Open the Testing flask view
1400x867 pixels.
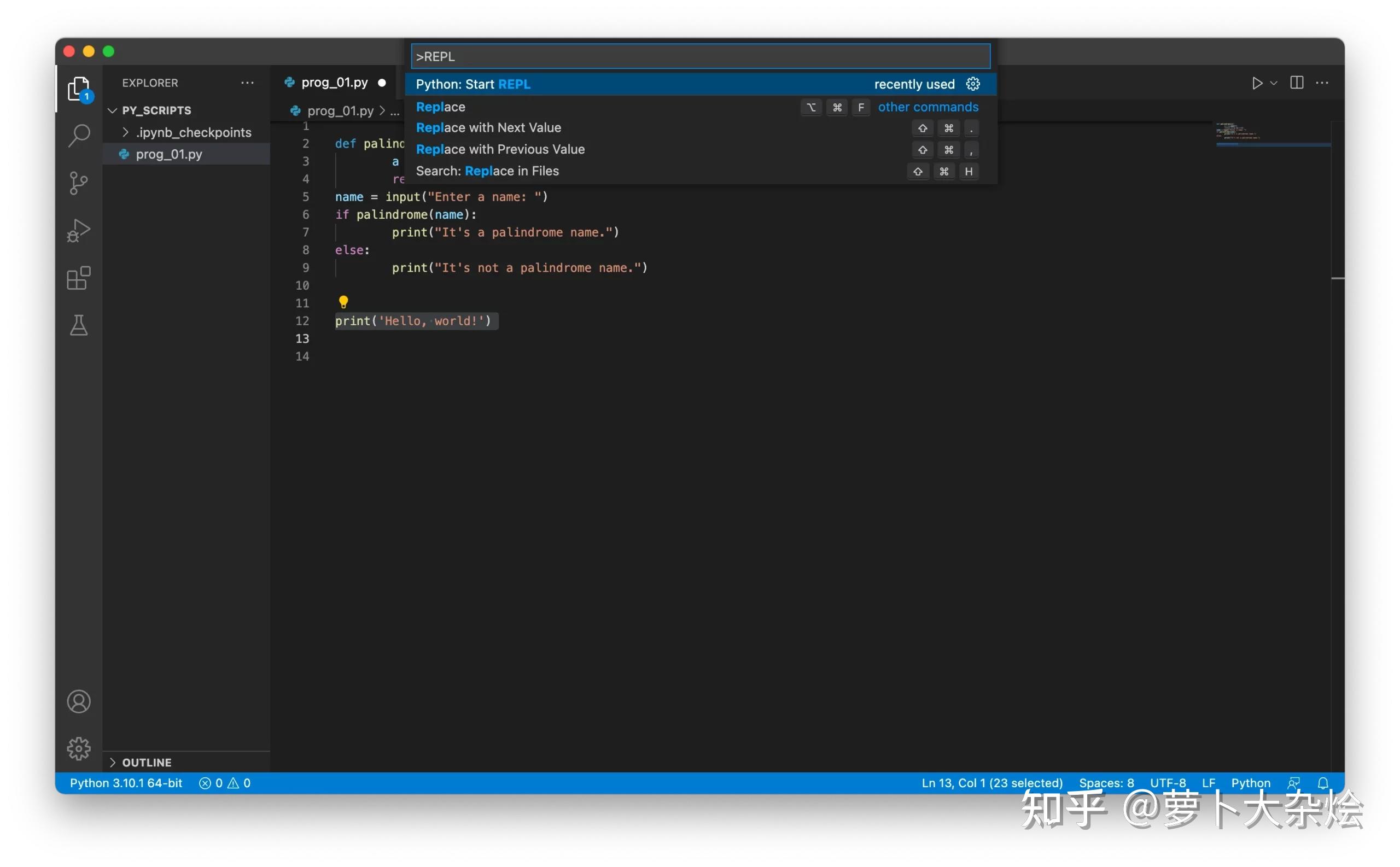tap(79, 325)
